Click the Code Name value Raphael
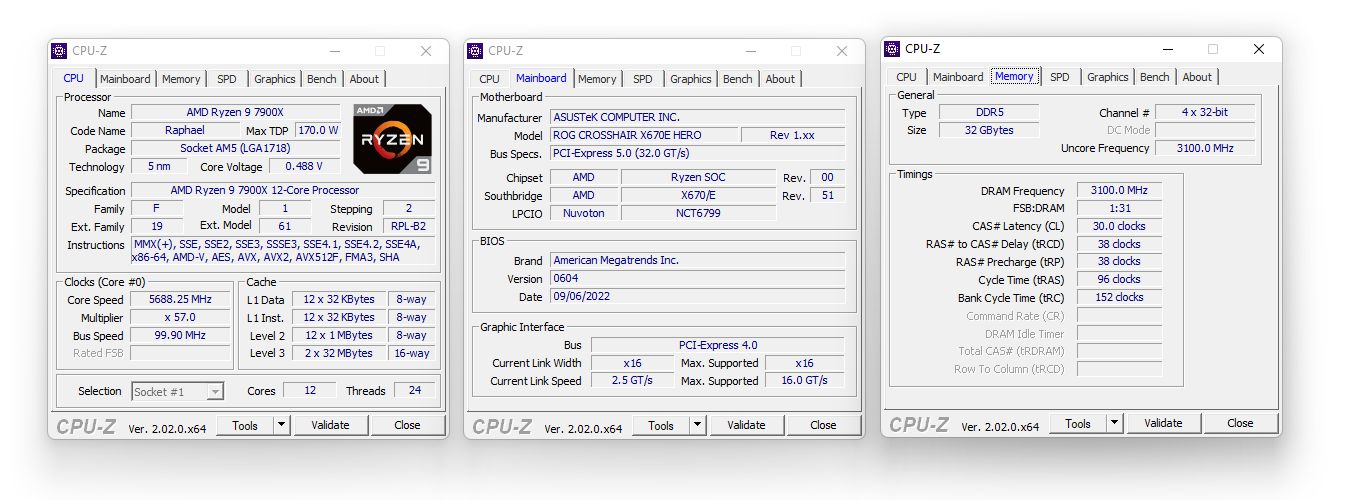The width and height of the screenshot is (1352, 500). (x=185, y=131)
